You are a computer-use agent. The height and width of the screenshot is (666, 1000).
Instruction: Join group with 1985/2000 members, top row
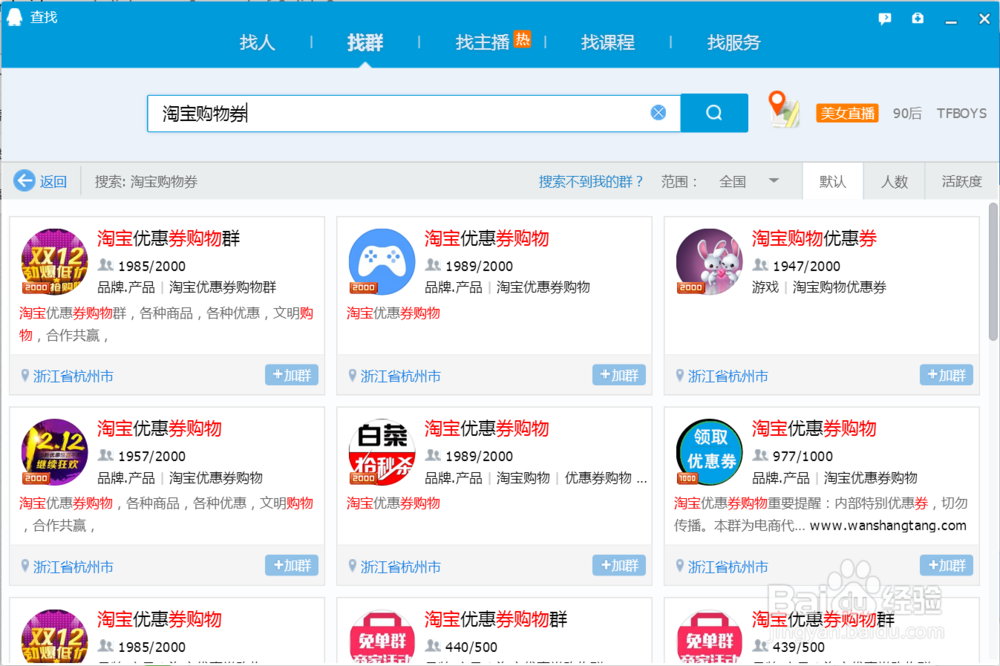click(x=291, y=374)
